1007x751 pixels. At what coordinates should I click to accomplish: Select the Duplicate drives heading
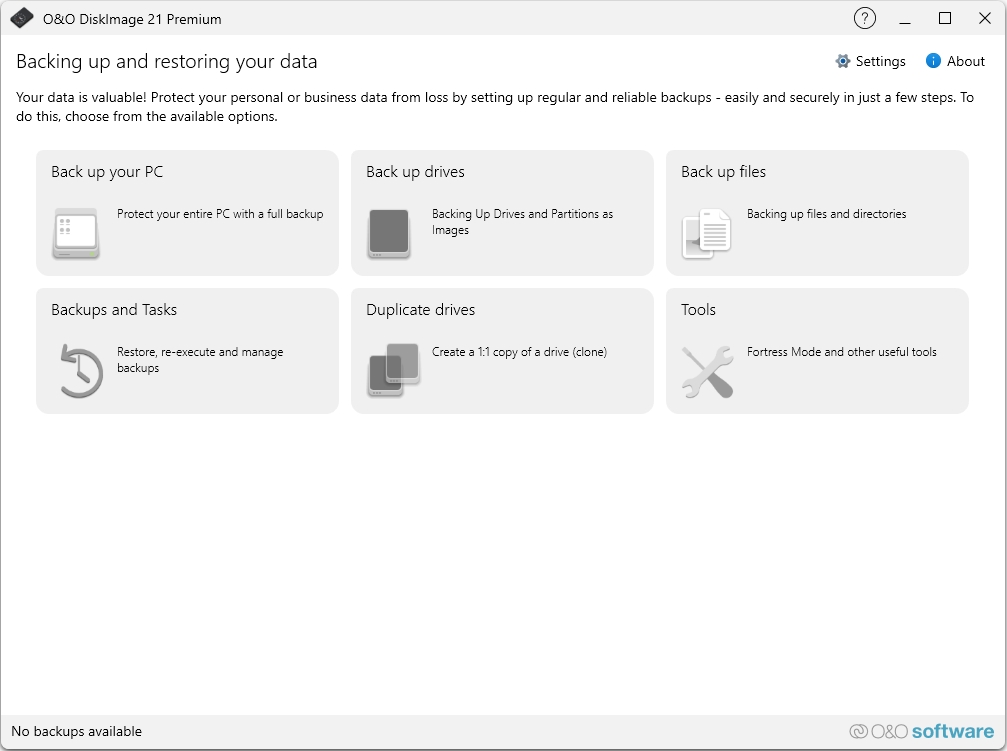420,310
